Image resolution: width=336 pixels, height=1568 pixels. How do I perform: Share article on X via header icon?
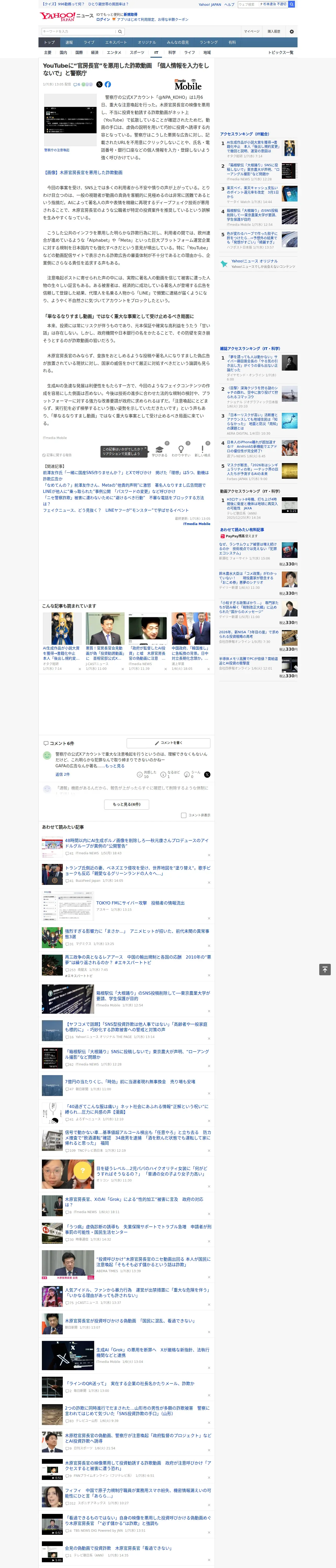[x=99, y=85]
